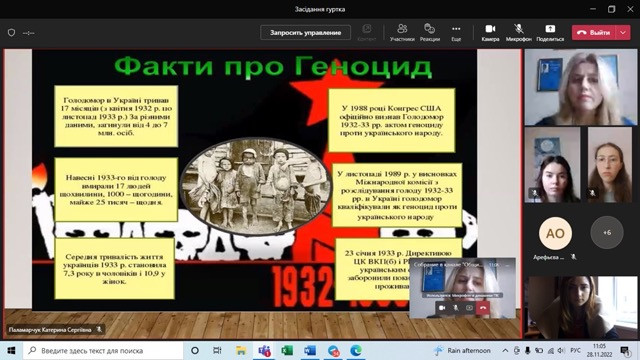This screenshot has width=640, height=360.
Task: Open Excel from the taskbar
Action: pyautogui.click(x=287, y=351)
